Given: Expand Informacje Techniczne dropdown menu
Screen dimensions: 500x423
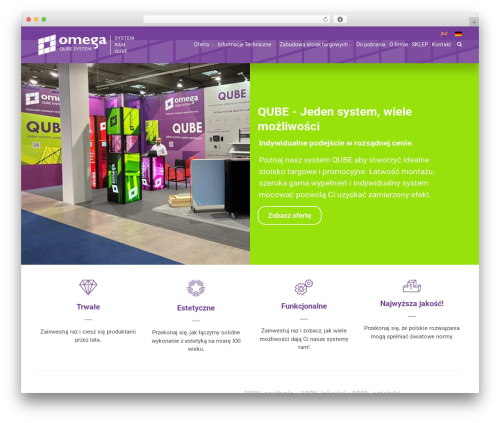Looking at the screenshot, I should pyautogui.click(x=246, y=44).
